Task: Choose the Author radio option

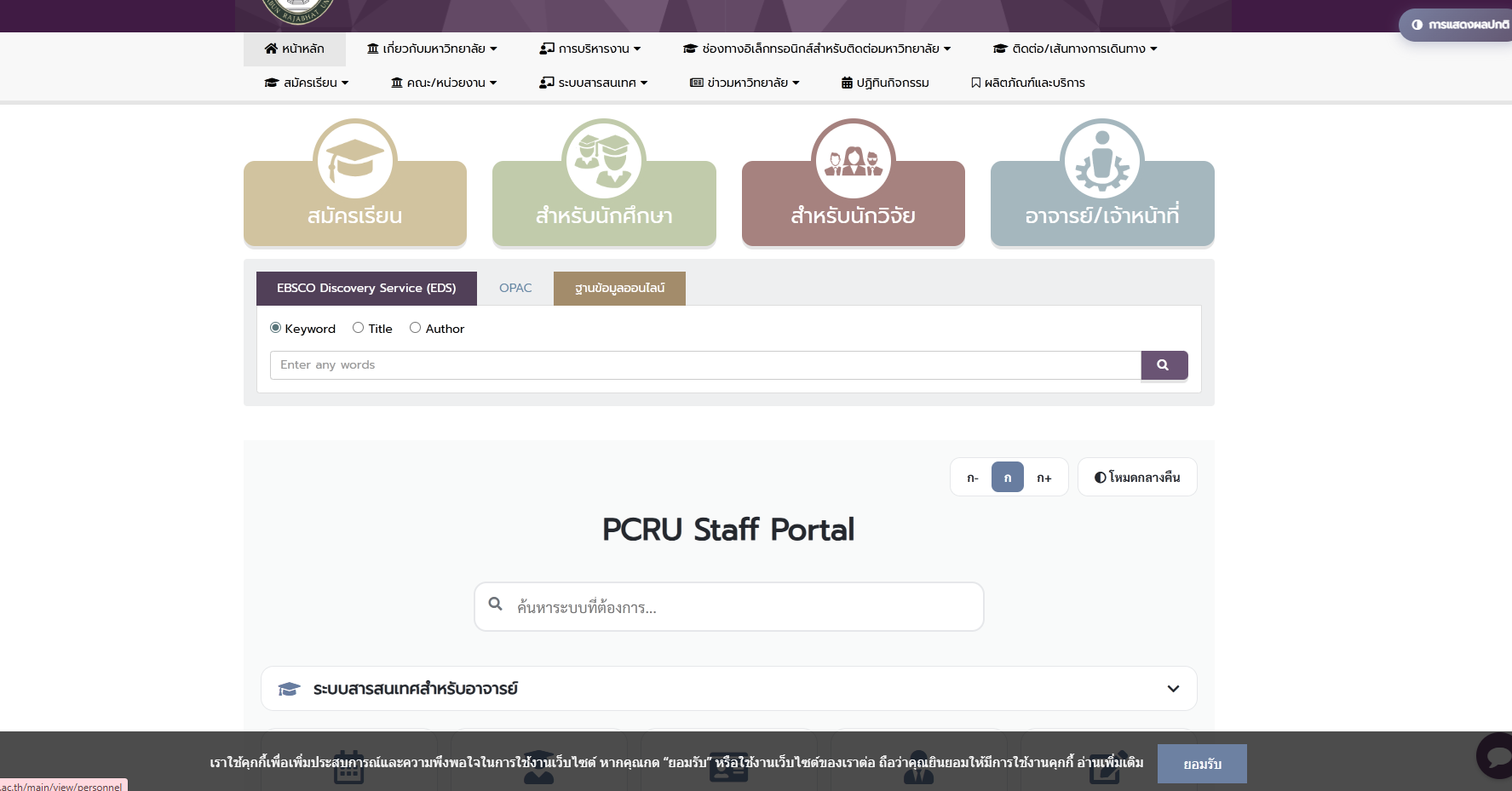Action: click(416, 328)
